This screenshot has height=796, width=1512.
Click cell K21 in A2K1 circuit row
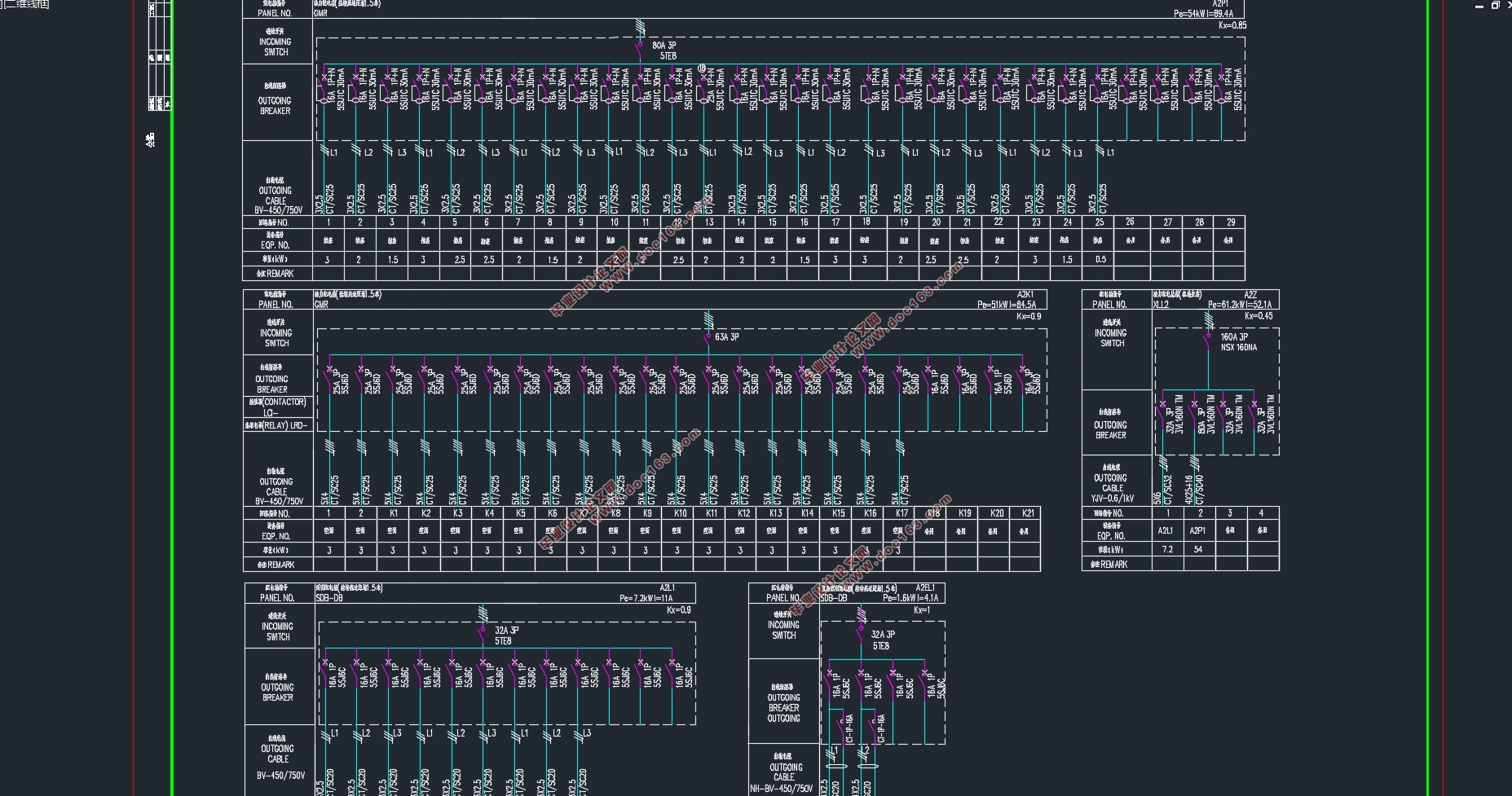click(1028, 513)
